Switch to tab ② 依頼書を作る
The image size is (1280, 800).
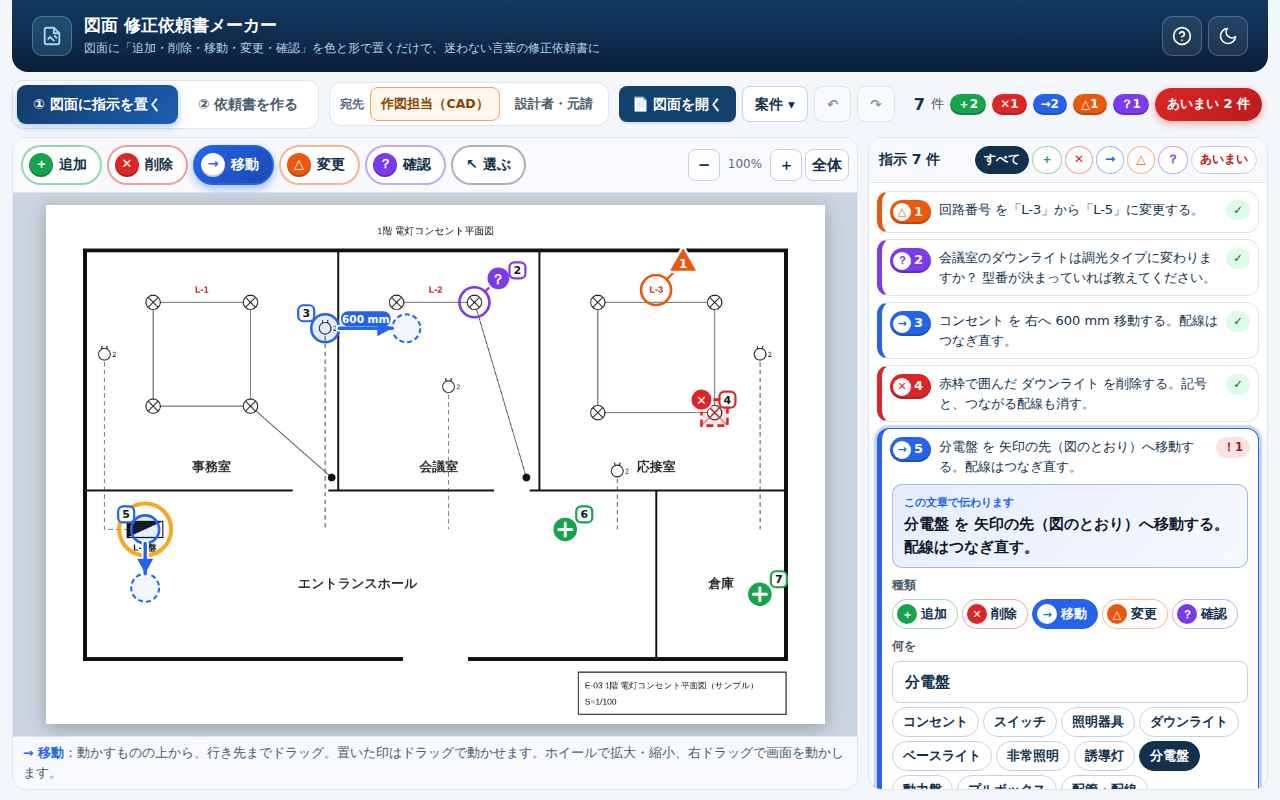(x=248, y=104)
